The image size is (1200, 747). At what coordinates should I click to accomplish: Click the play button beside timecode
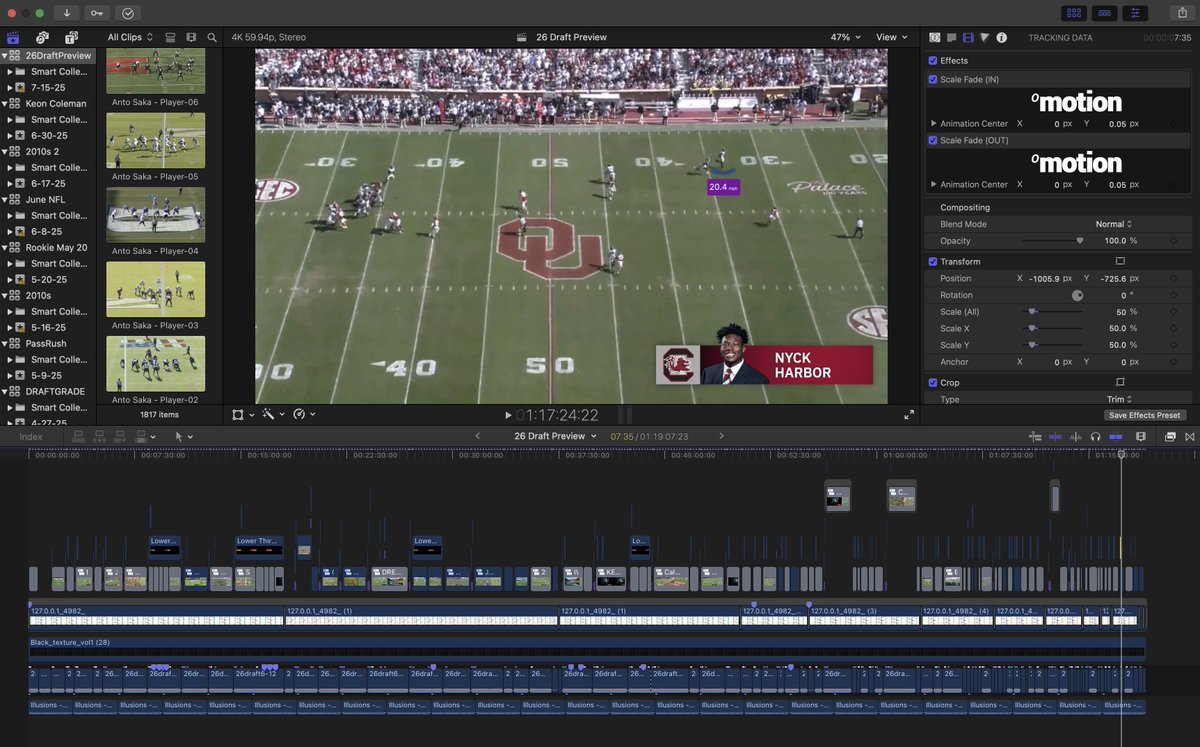(x=508, y=415)
